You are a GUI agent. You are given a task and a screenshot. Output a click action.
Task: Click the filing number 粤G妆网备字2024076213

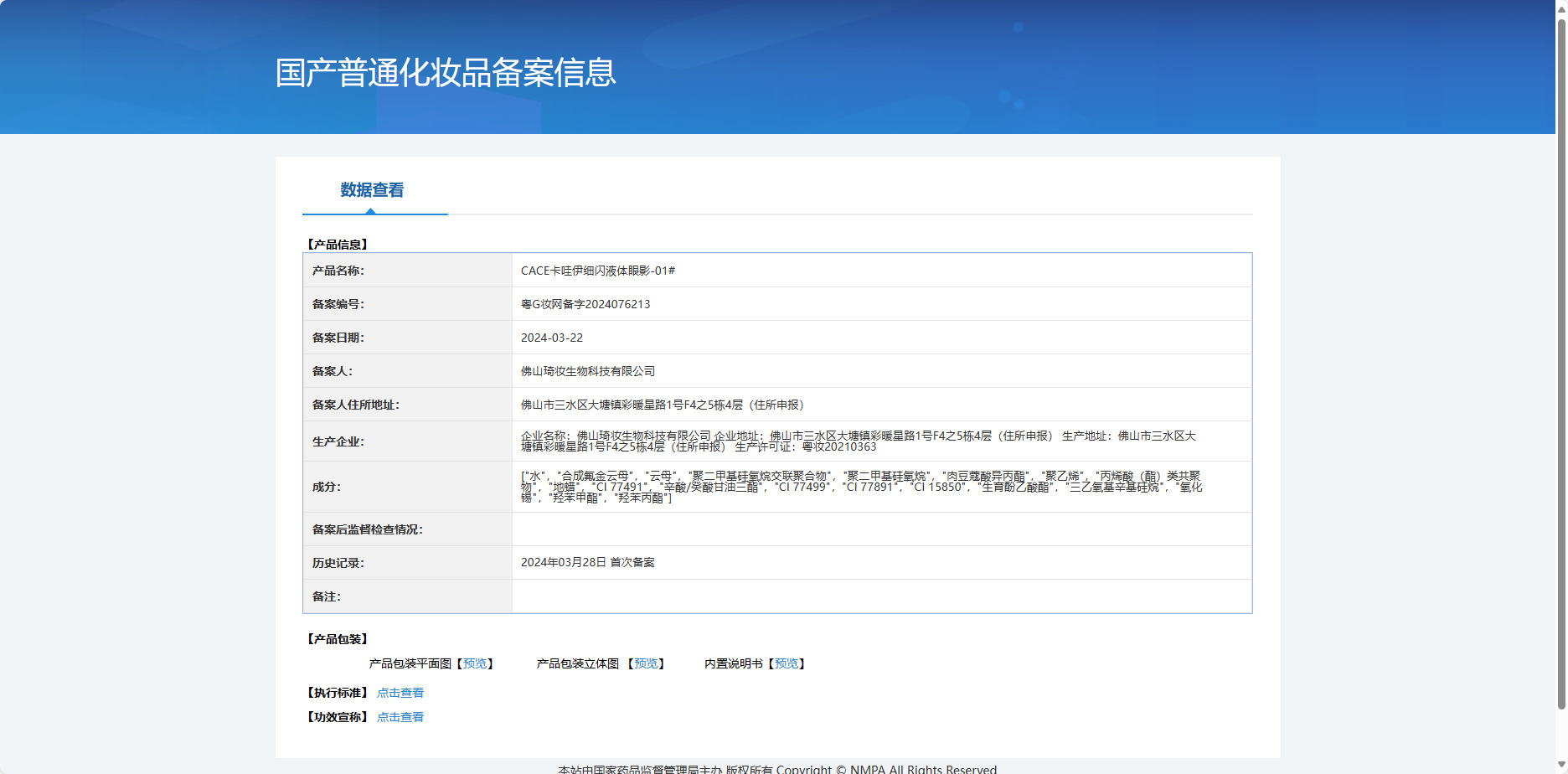585,304
